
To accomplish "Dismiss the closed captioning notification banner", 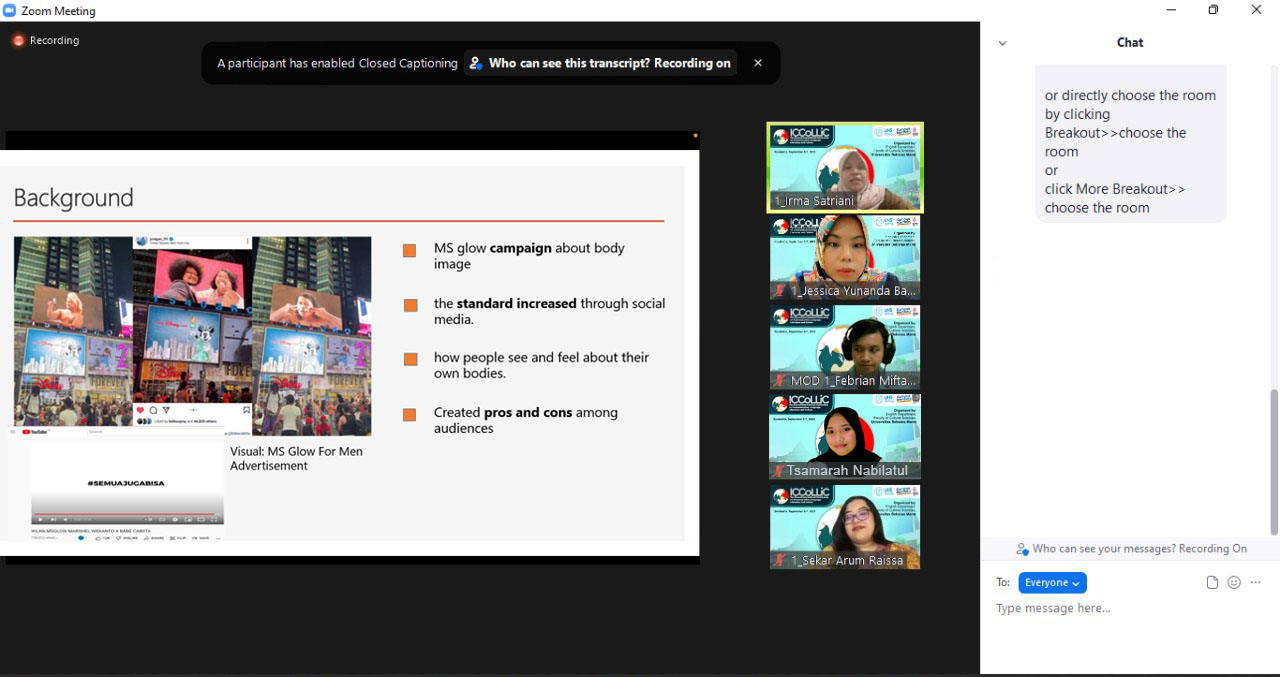I will pyautogui.click(x=758, y=63).
